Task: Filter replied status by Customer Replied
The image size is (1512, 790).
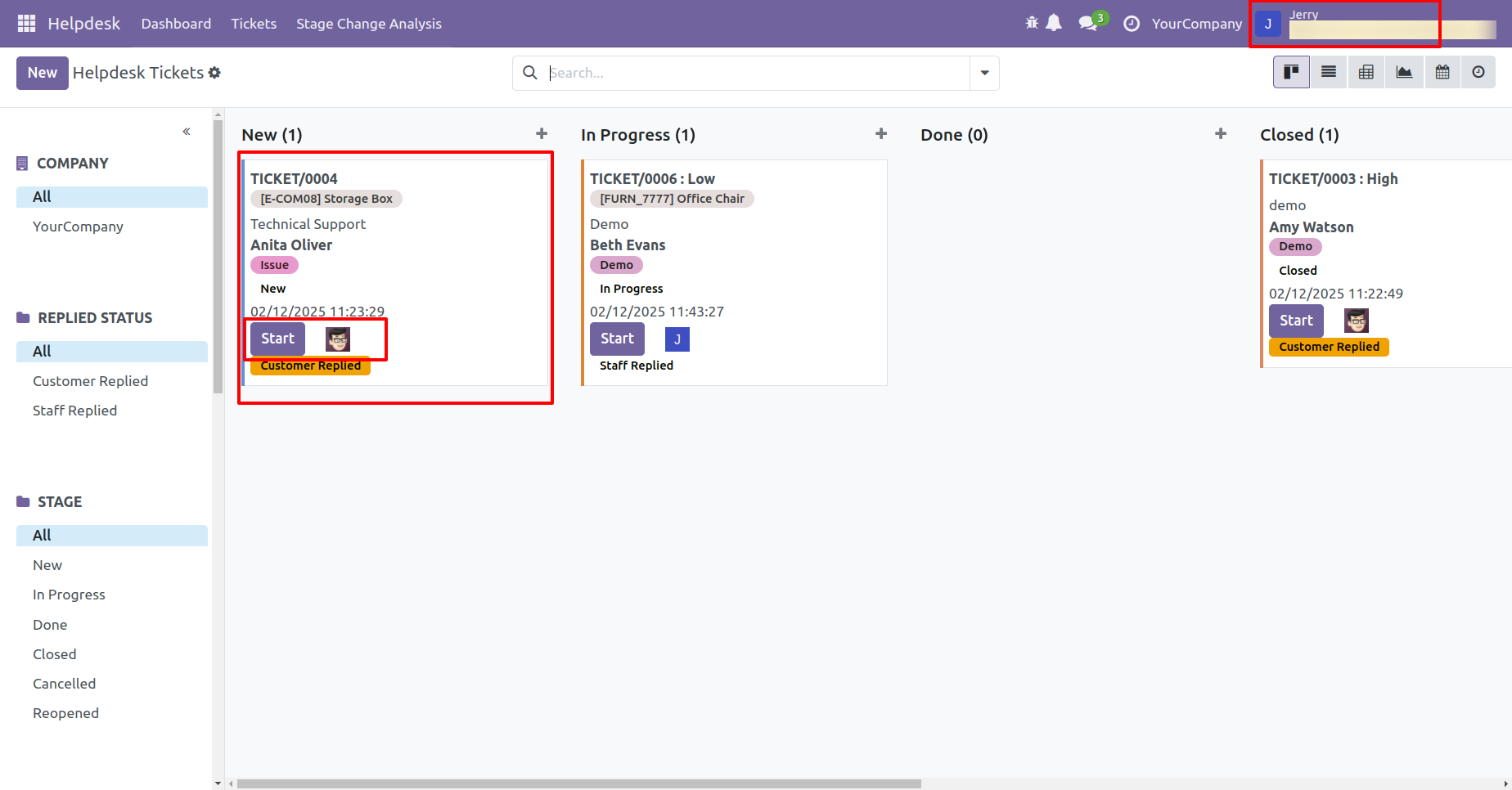Action: [x=90, y=381]
